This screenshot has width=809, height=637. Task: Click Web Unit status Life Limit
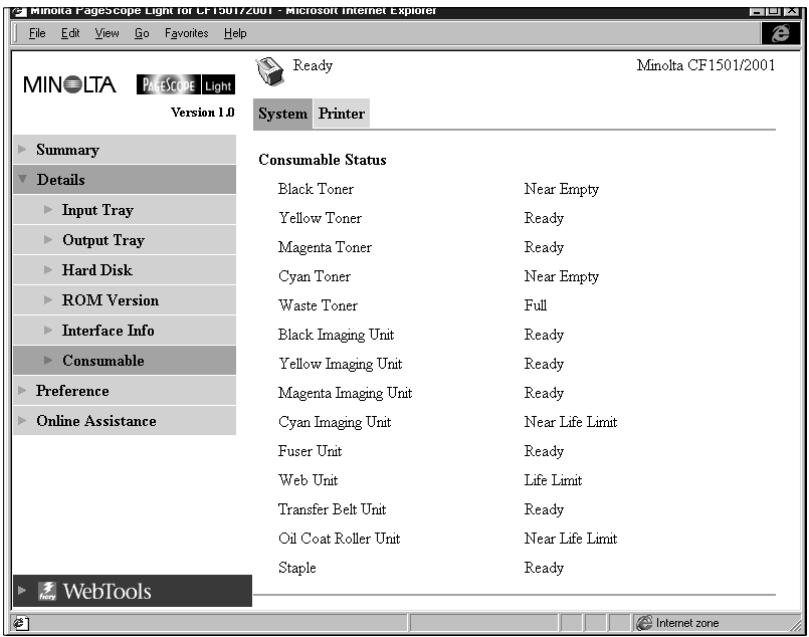[x=553, y=480]
